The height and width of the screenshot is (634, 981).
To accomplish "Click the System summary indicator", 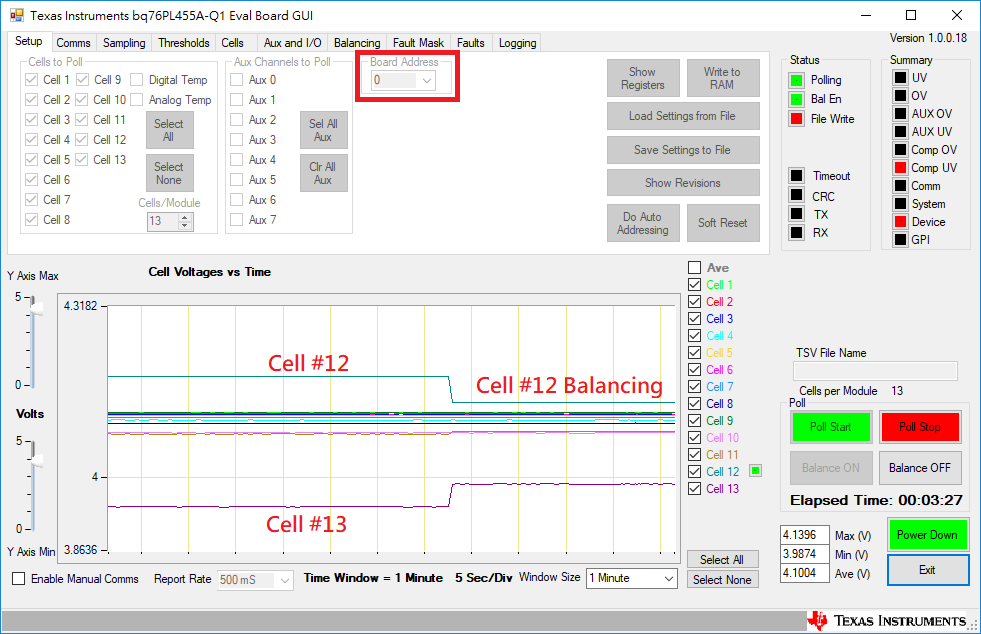I will (900, 203).
